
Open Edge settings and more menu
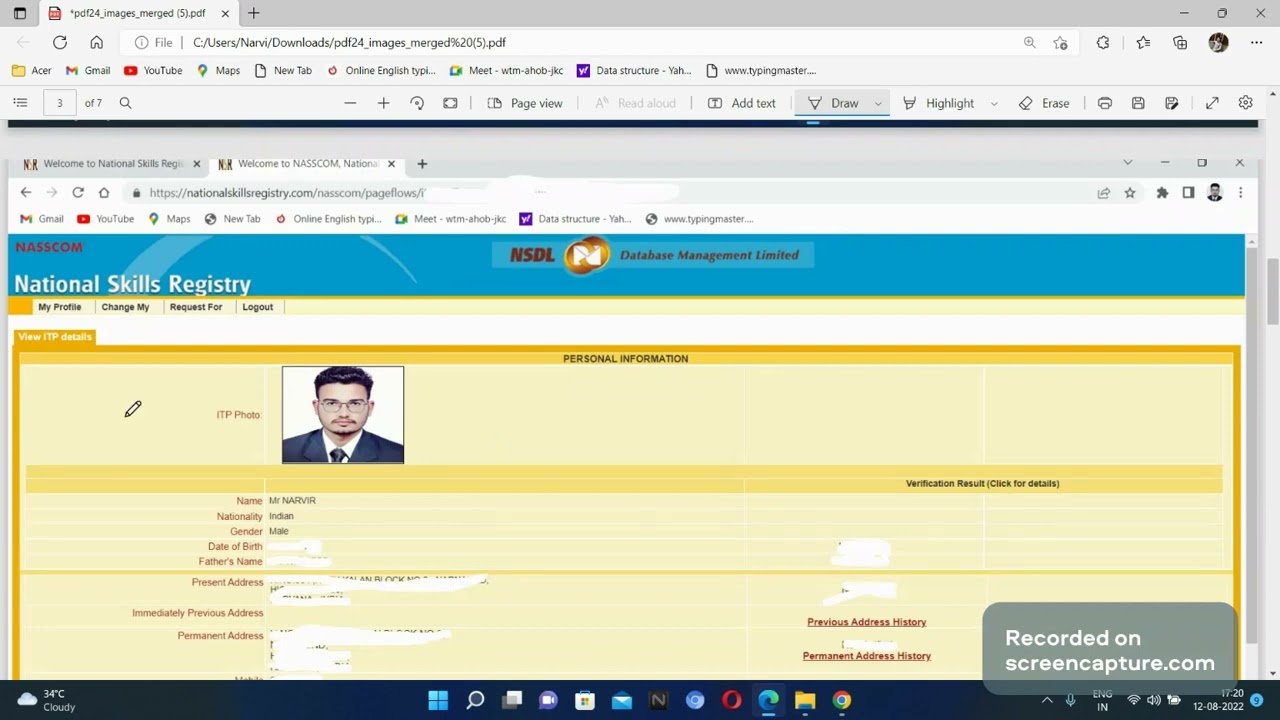pyautogui.click(x=1256, y=43)
